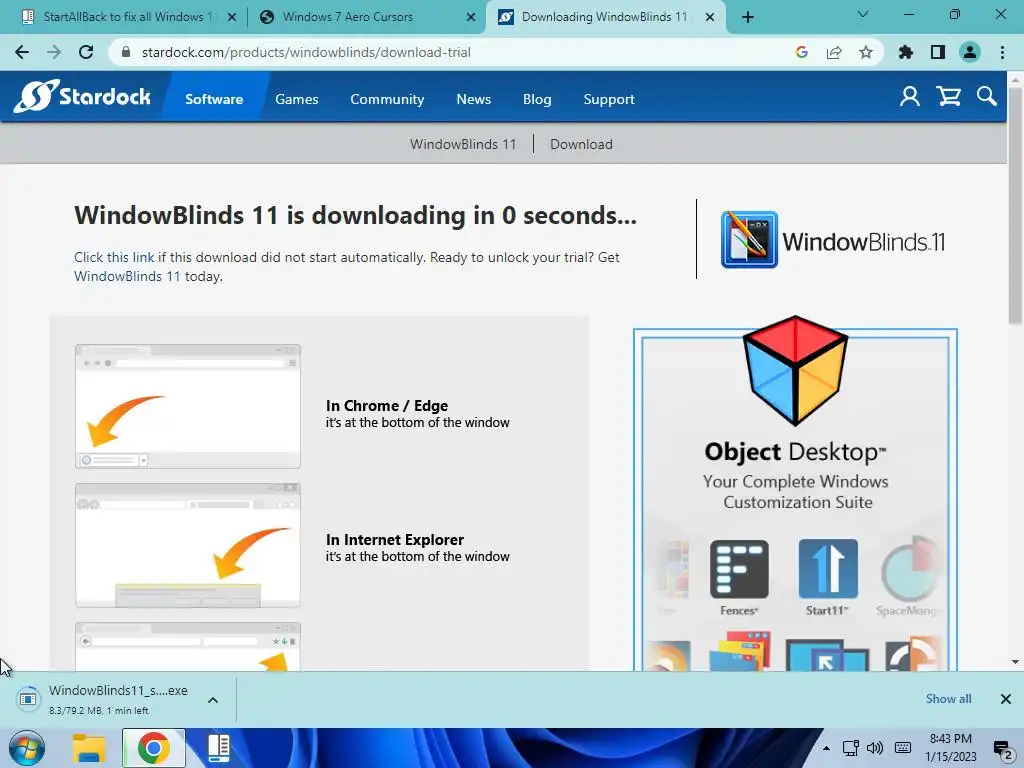
Task: Click the Internet Explorer instruction thumbnail
Action: coord(188,546)
